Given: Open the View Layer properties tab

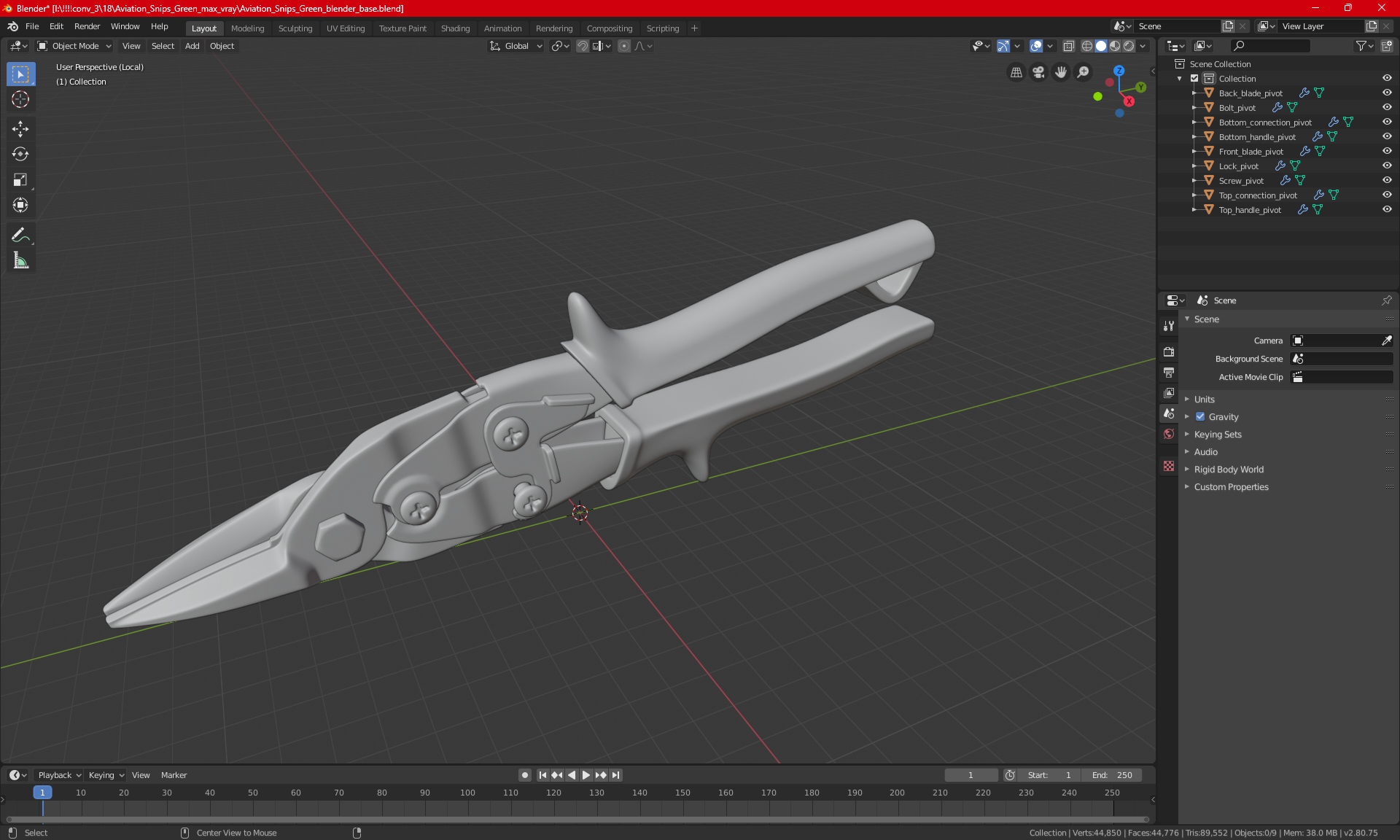Looking at the screenshot, I should click(1169, 393).
